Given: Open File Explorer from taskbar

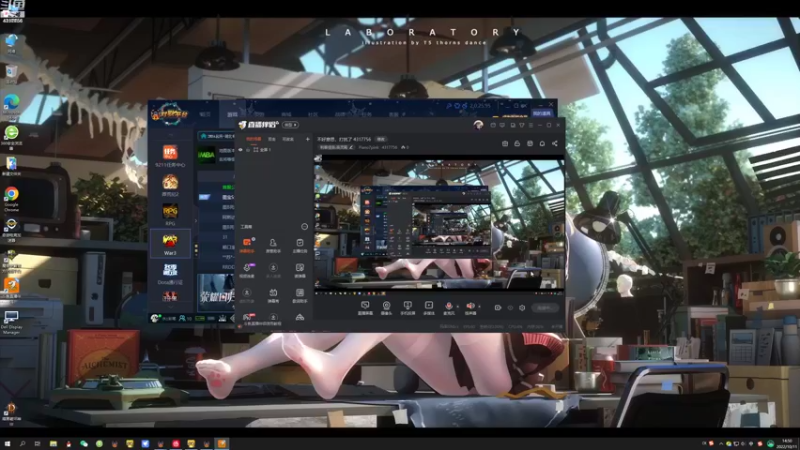Looking at the screenshot, I should coord(53,444).
